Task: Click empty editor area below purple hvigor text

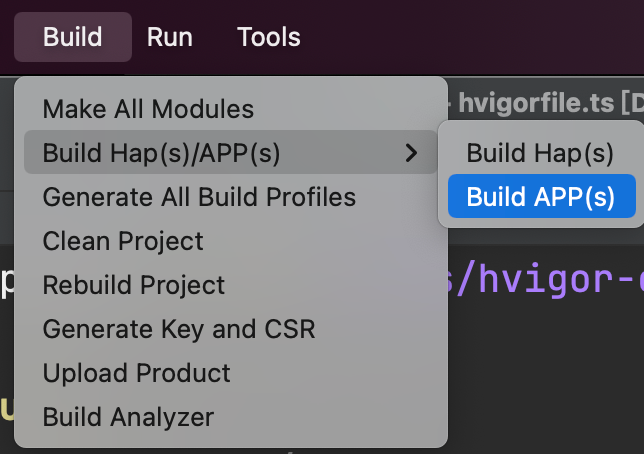Action: click(x=546, y=370)
